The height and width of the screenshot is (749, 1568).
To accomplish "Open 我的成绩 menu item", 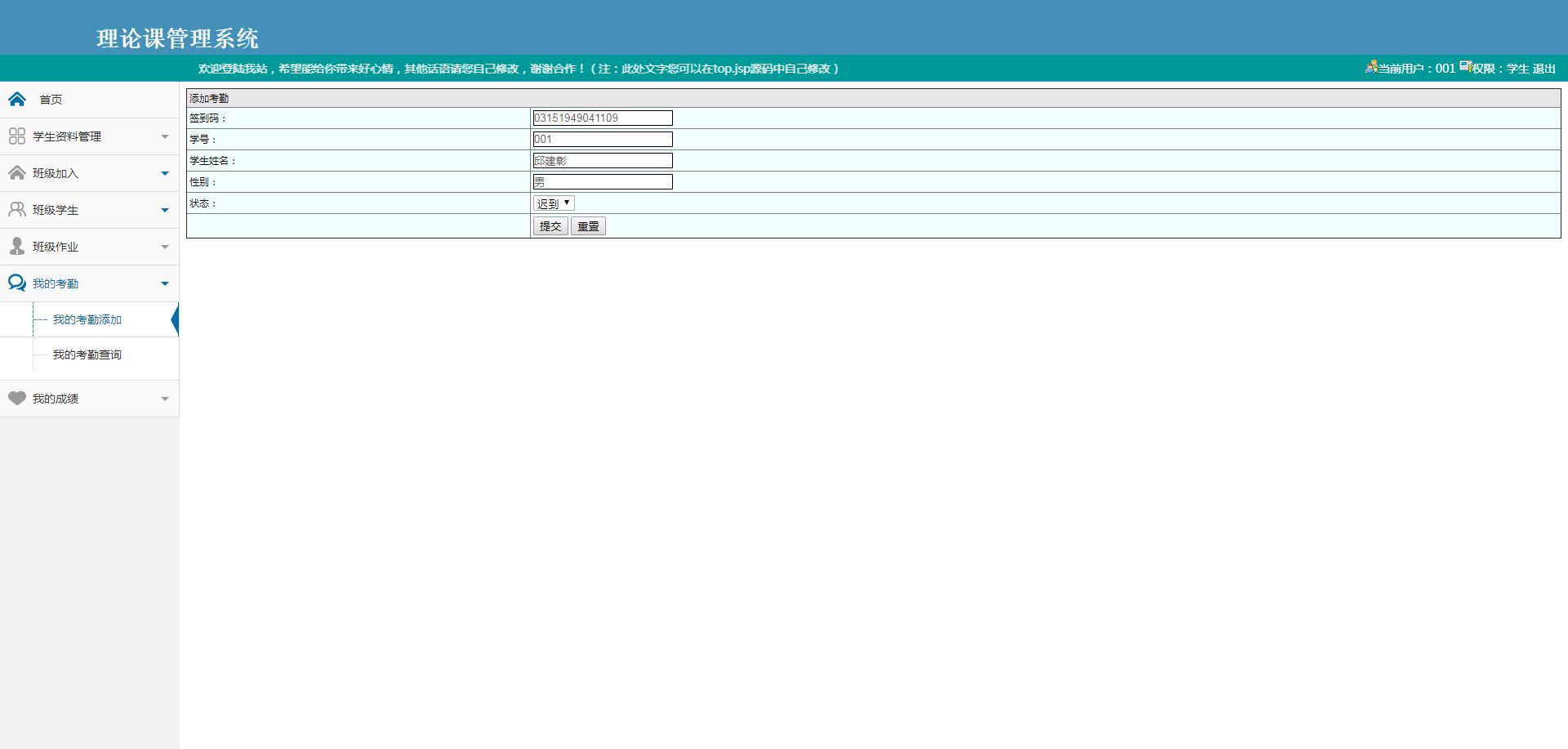I will (x=56, y=399).
